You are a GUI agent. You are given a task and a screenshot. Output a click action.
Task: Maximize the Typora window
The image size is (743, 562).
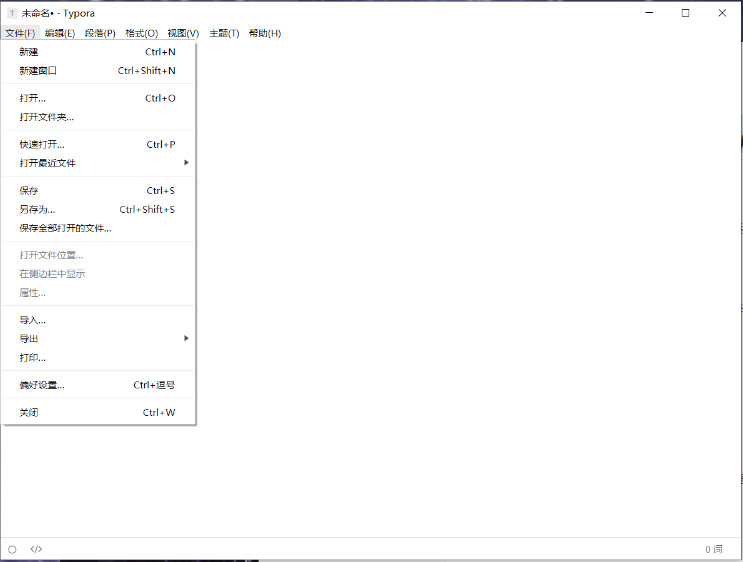(x=685, y=13)
